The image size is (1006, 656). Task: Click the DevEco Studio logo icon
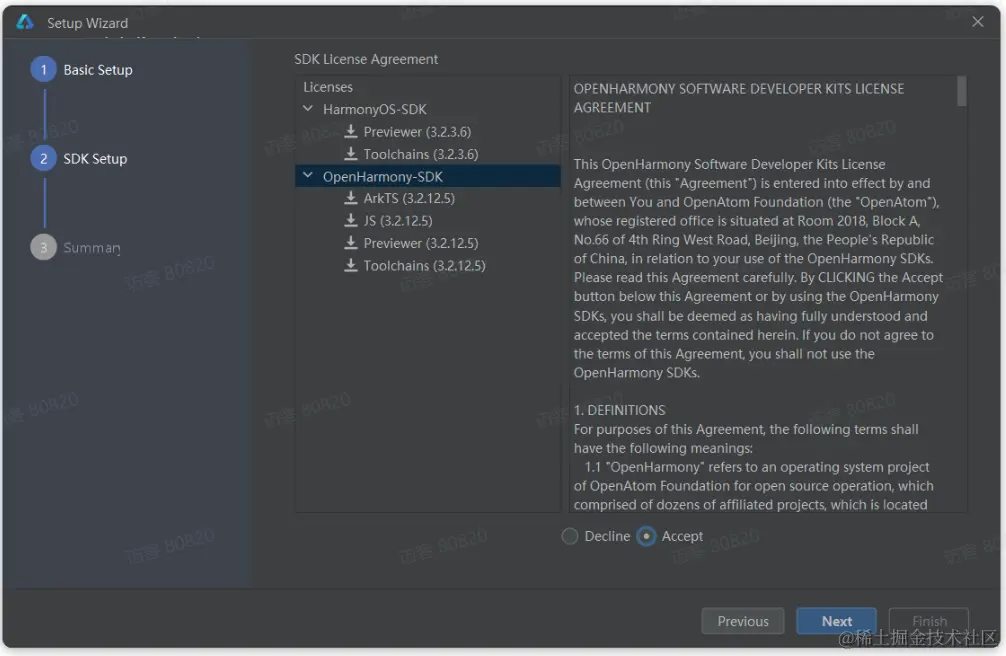click(x=25, y=22)
